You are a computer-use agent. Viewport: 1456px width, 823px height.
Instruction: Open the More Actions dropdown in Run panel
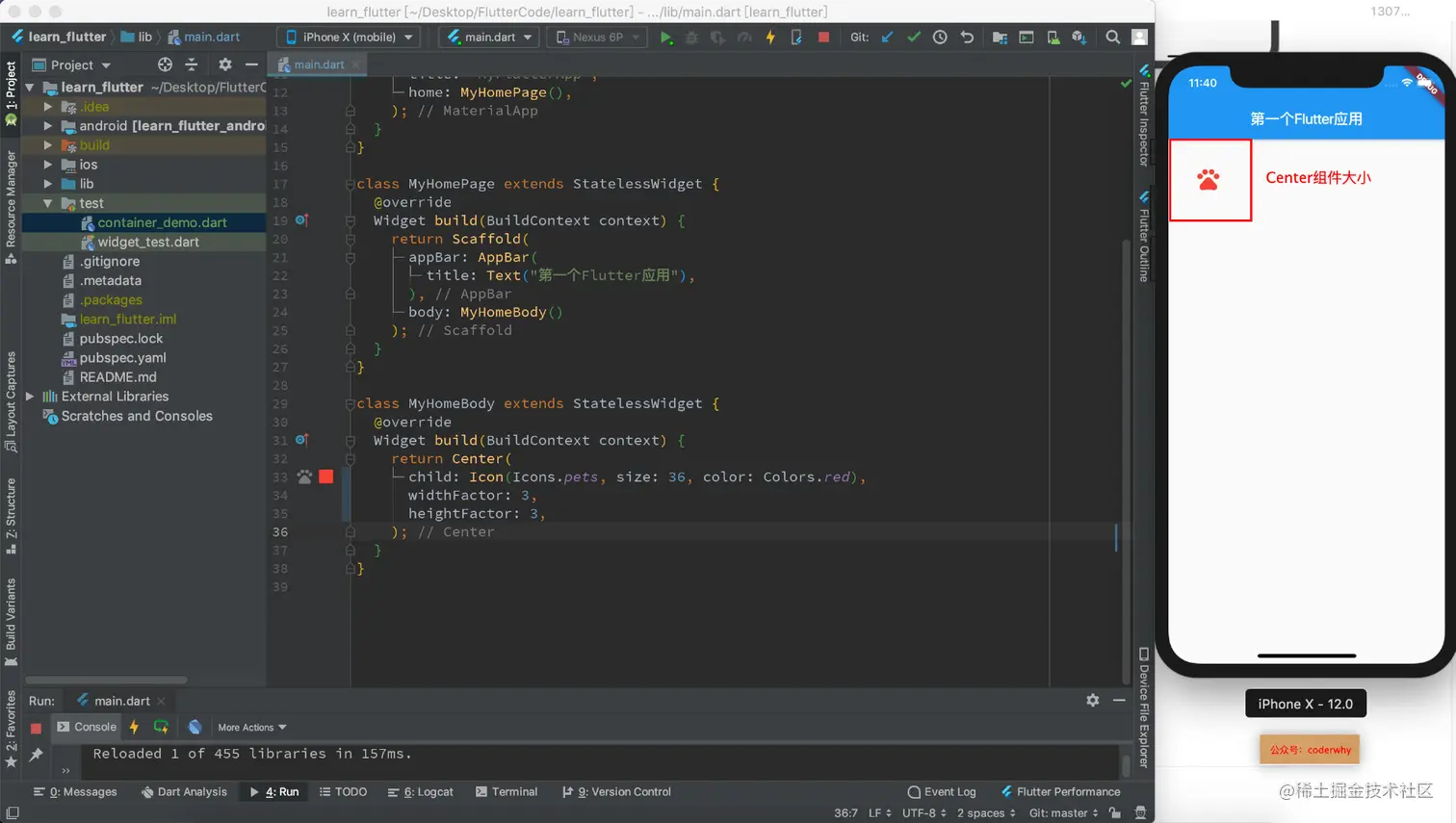252,728
